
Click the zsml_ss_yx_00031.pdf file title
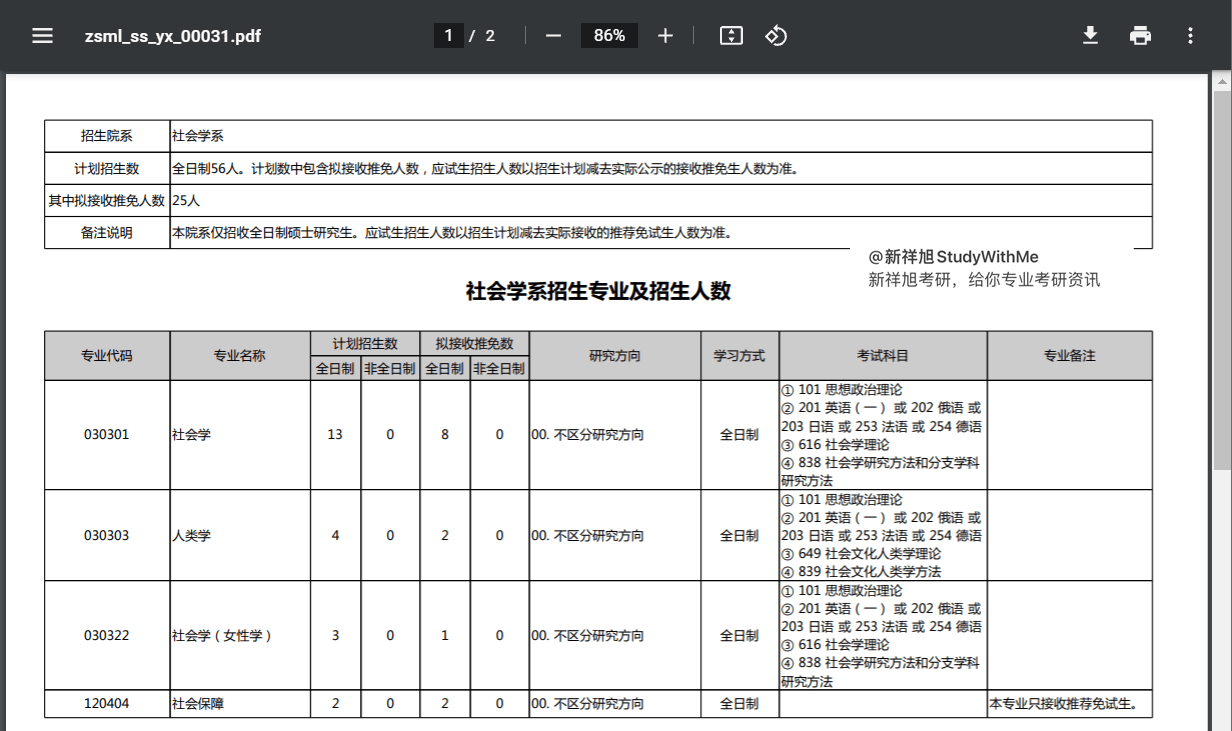point(173,36)
